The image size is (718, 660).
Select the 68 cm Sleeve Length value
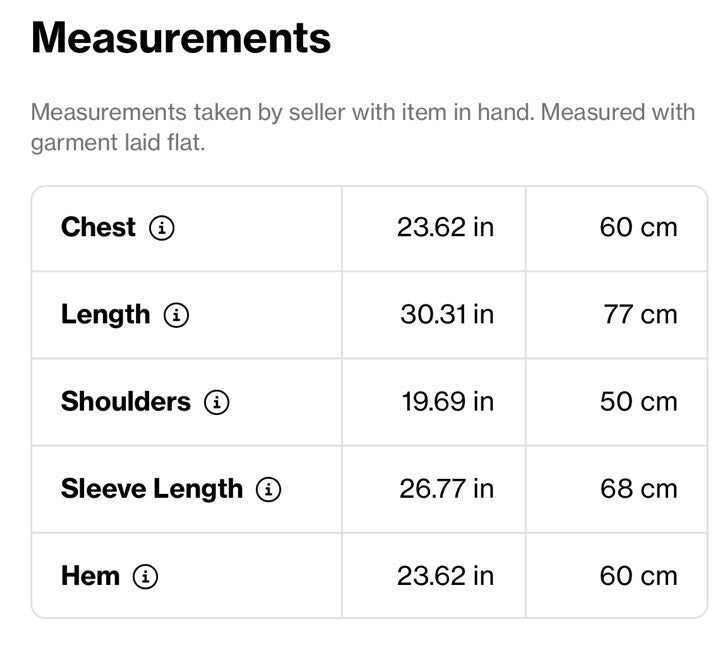(x=638, y=489)
